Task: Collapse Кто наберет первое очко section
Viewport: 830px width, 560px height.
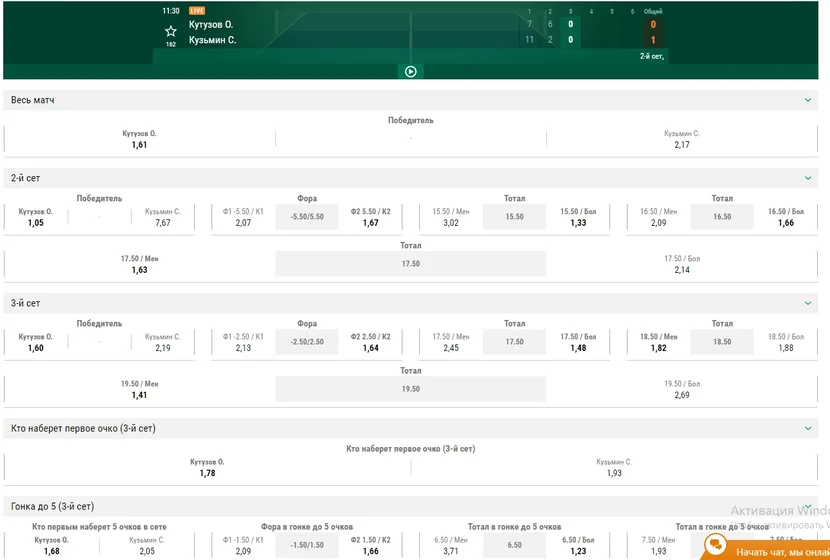Action: click(808, 428)
